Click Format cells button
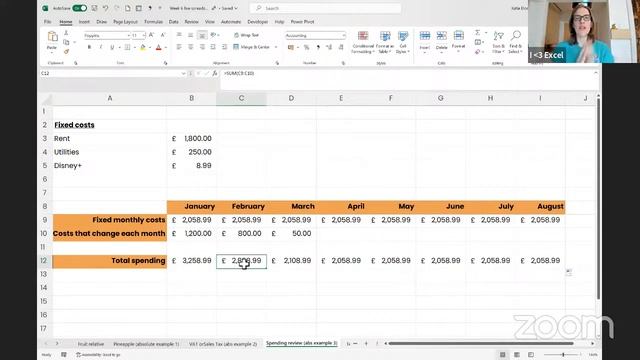The height and width of the screenshot is (360, 640). (458, 41)
